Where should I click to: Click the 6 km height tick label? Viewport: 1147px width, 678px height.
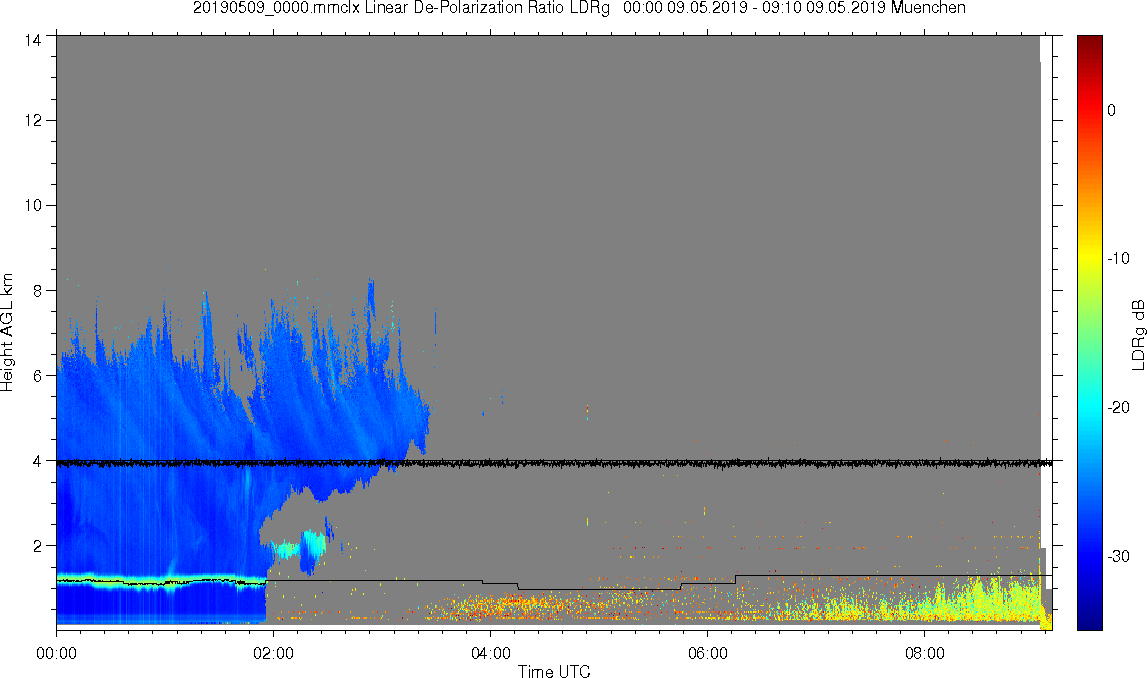click(x=37, y=375)
